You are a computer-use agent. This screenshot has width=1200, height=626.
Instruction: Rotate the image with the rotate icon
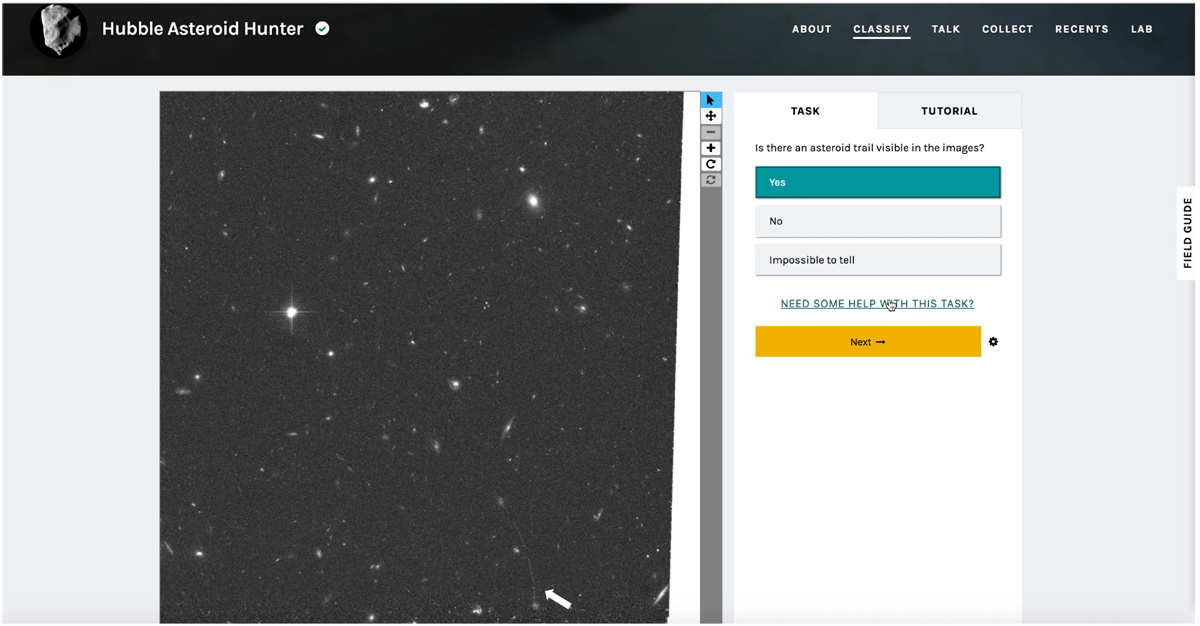point(710,164)
